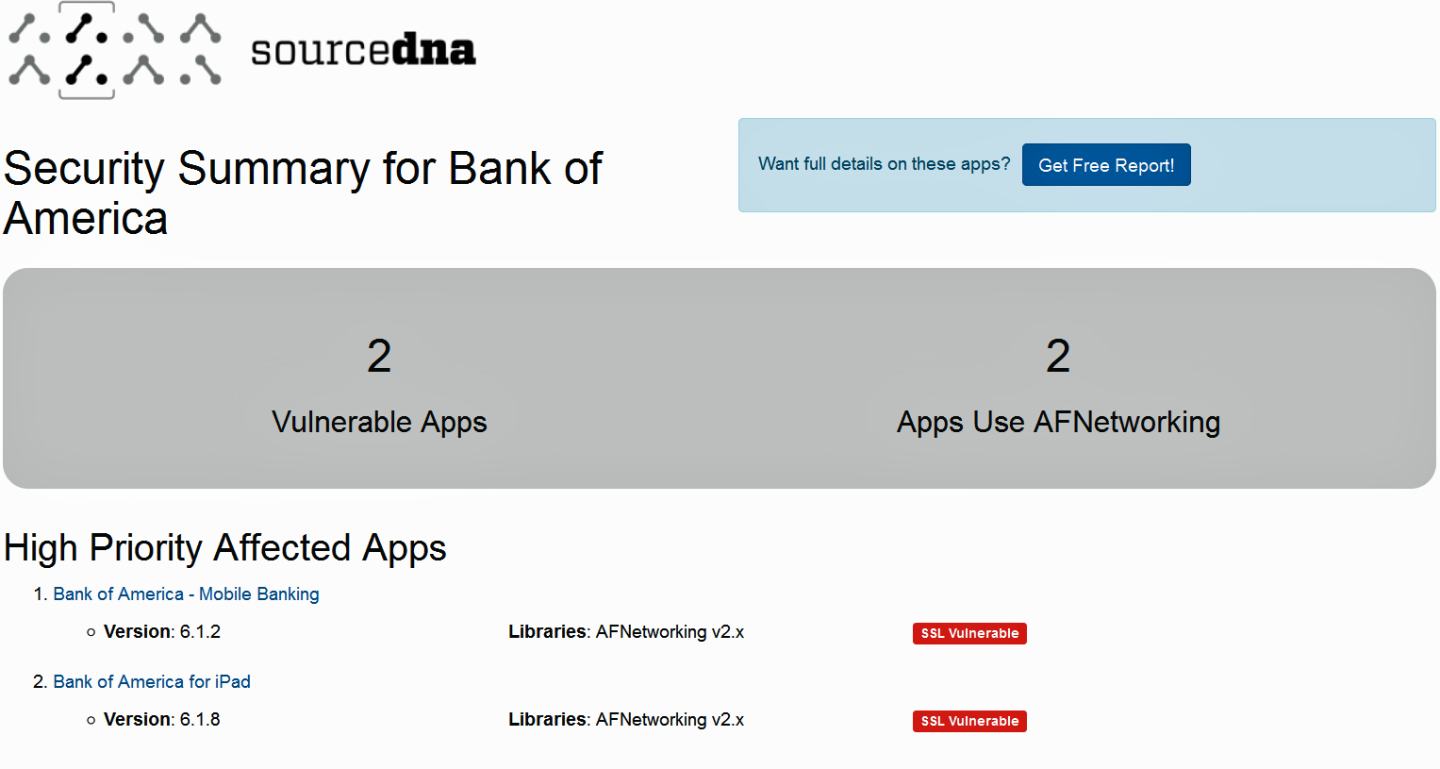This screenshot has height=769, width=1440.
Task: Expand the AFNetworking v2.x library entry
Action: click(x=669, y=632)
